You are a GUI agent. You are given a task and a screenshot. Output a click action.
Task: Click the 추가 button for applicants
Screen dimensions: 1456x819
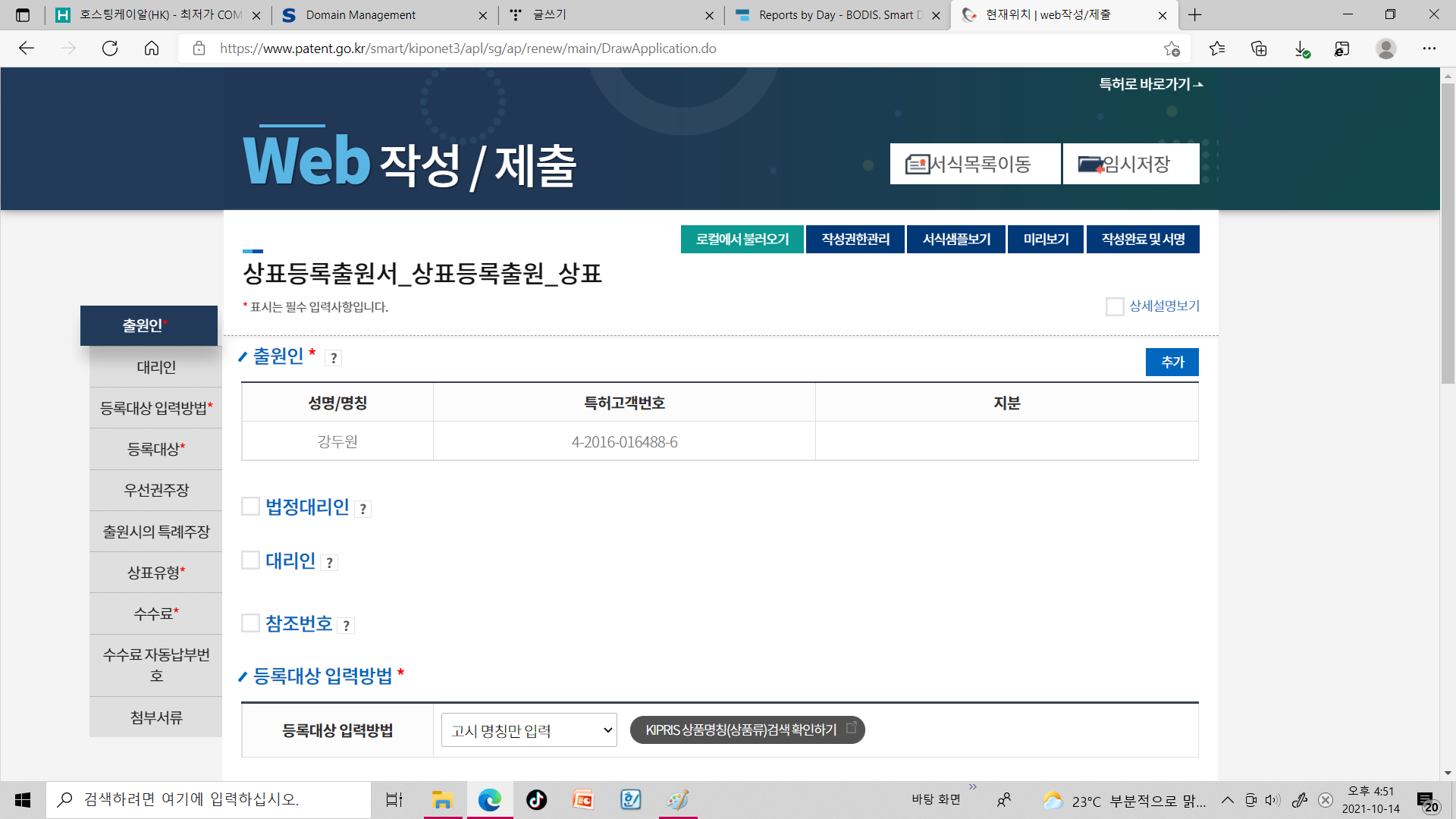1172,362
